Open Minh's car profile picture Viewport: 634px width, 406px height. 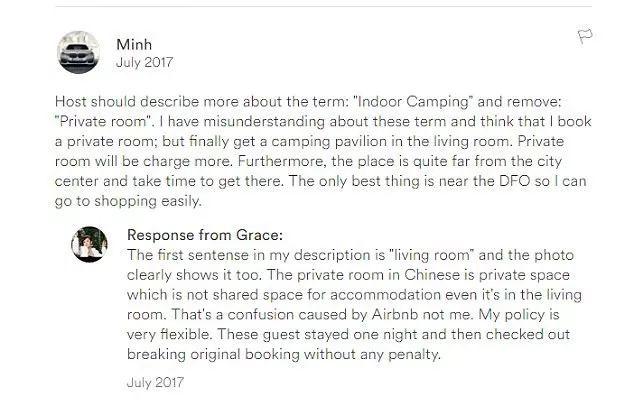coord(78,53)
